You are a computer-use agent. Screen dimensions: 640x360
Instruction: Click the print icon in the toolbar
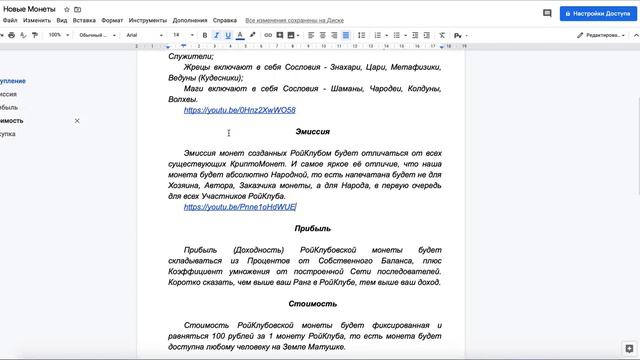pos(11,36)
